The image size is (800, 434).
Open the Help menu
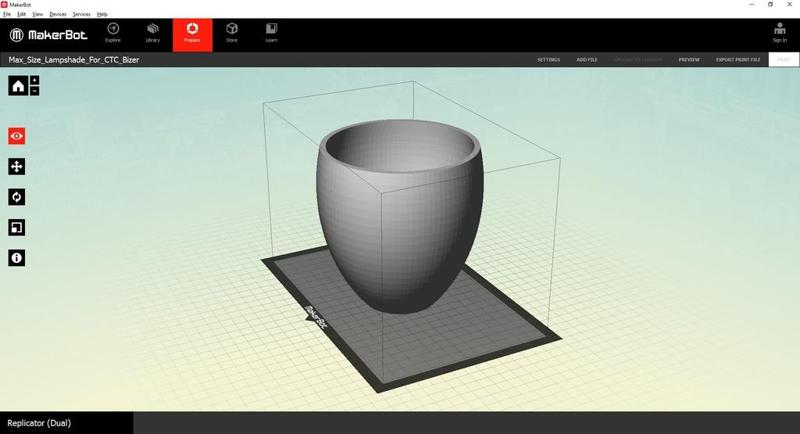102,14
